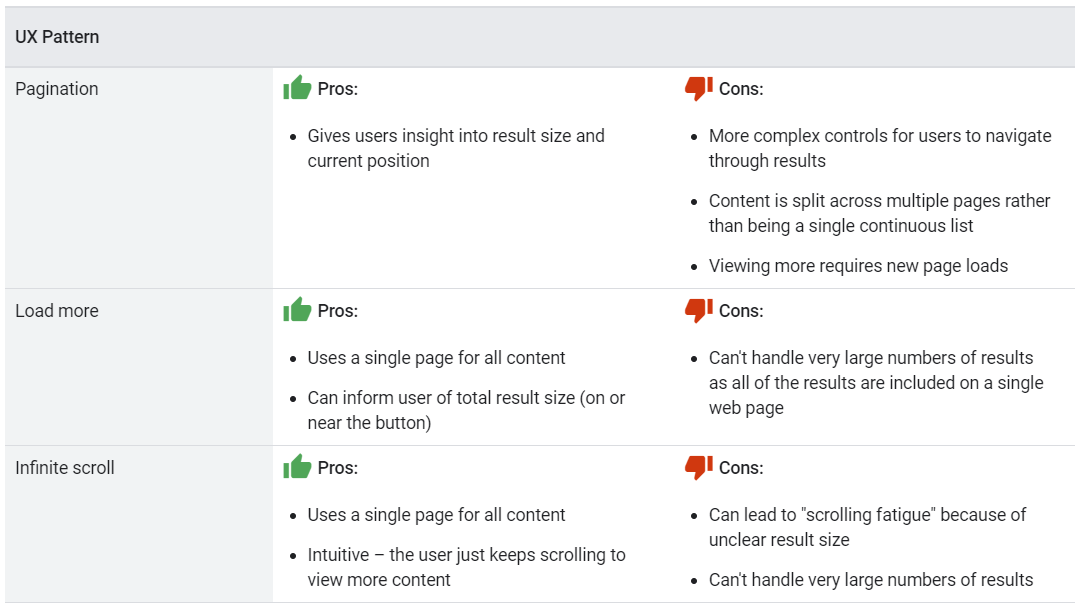Click the 'scrolling fatigue' bullet text

coord(867,527)
